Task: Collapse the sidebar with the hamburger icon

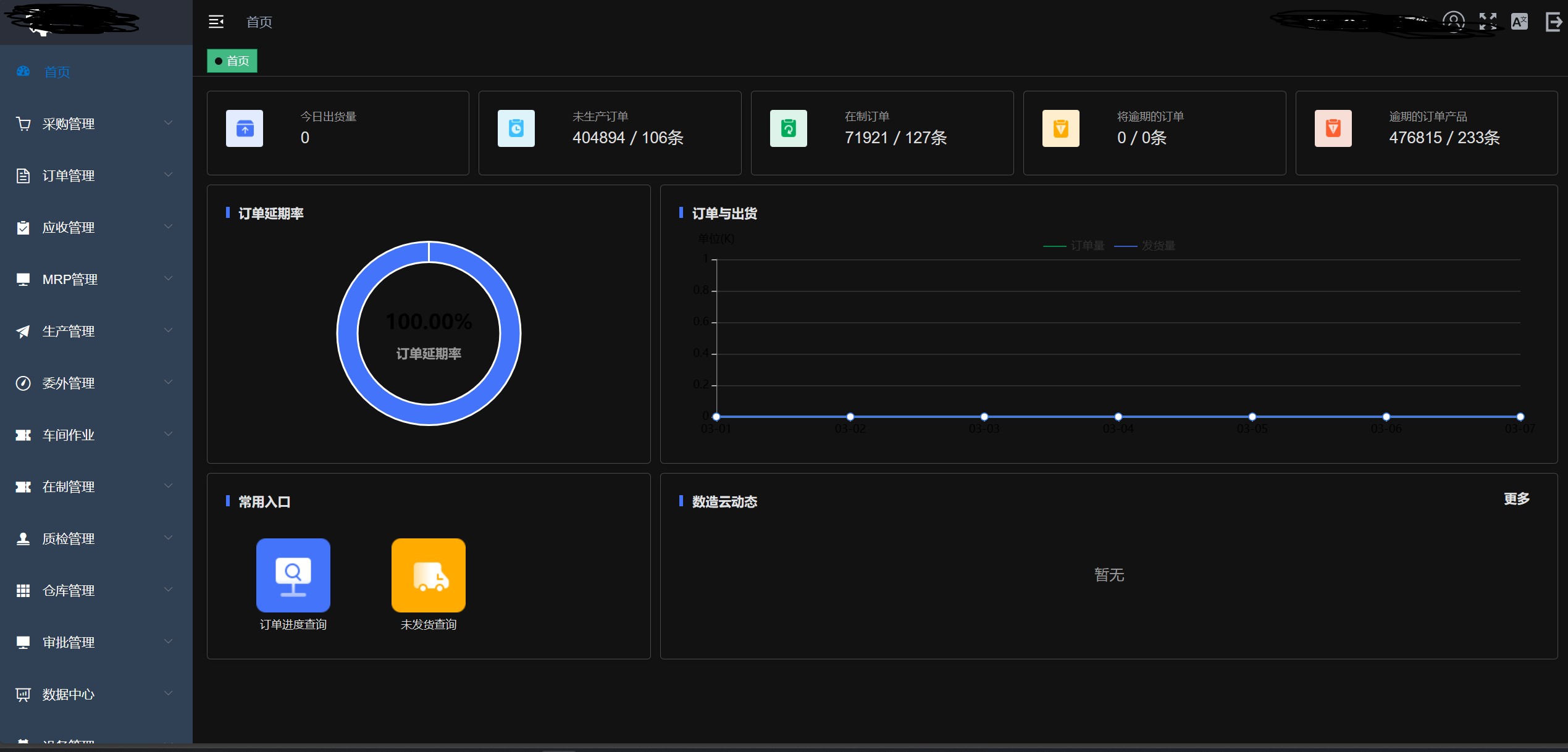Action: coord(216,22)
